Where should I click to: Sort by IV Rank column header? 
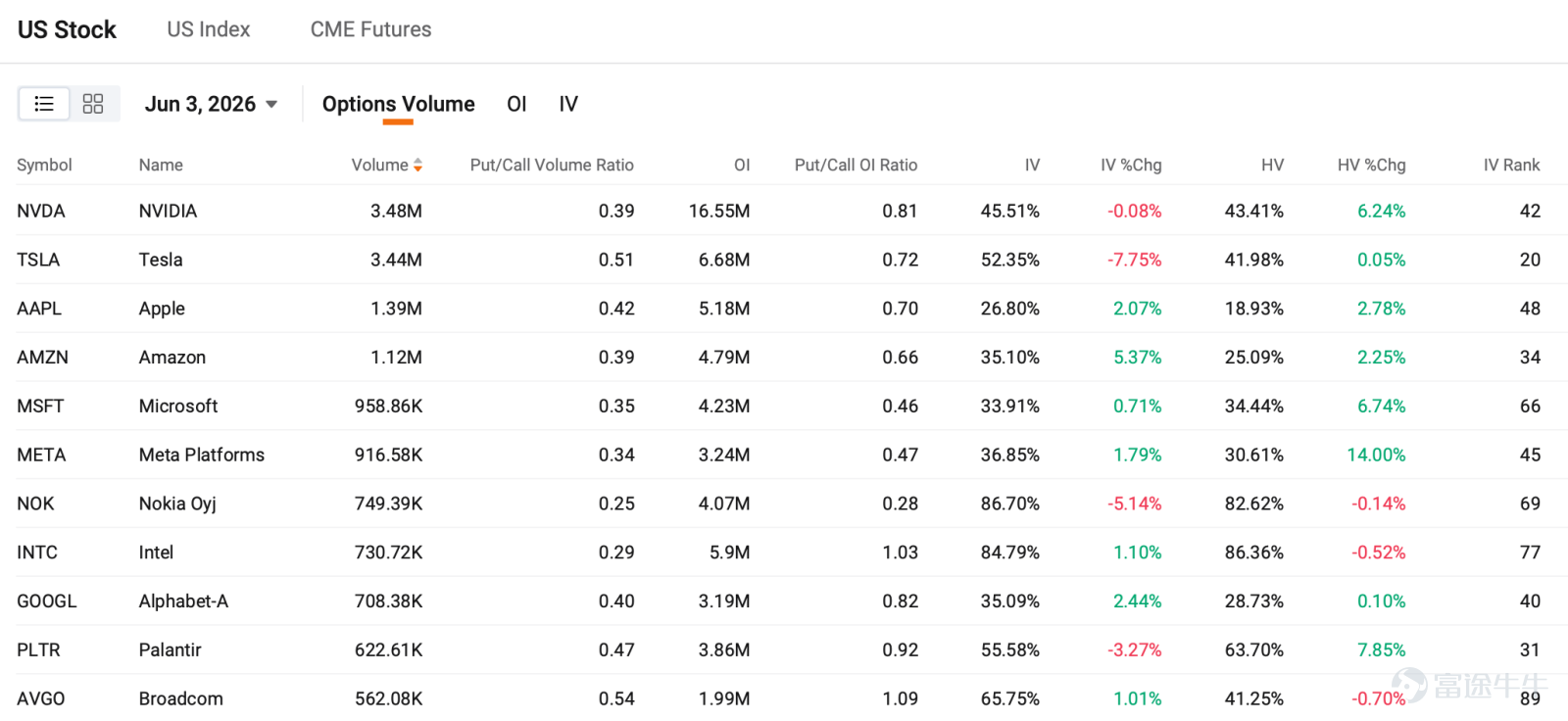[1511, 166]
